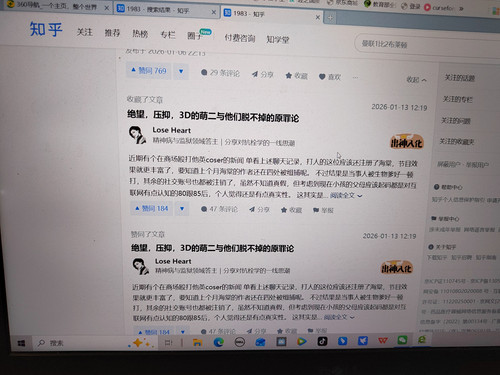Open the three-dots more menu
Viewport: 500px width, 375px height.
tap(355, 78)
